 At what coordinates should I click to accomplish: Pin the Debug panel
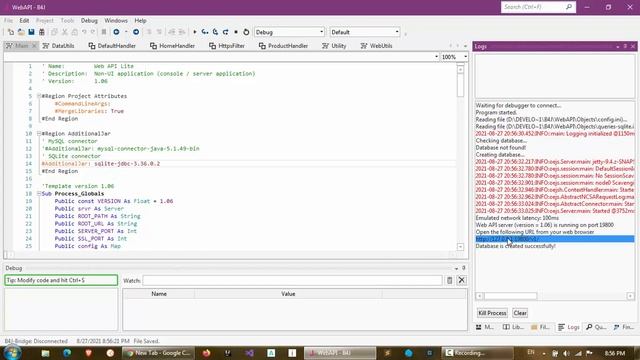click(464, 268)
